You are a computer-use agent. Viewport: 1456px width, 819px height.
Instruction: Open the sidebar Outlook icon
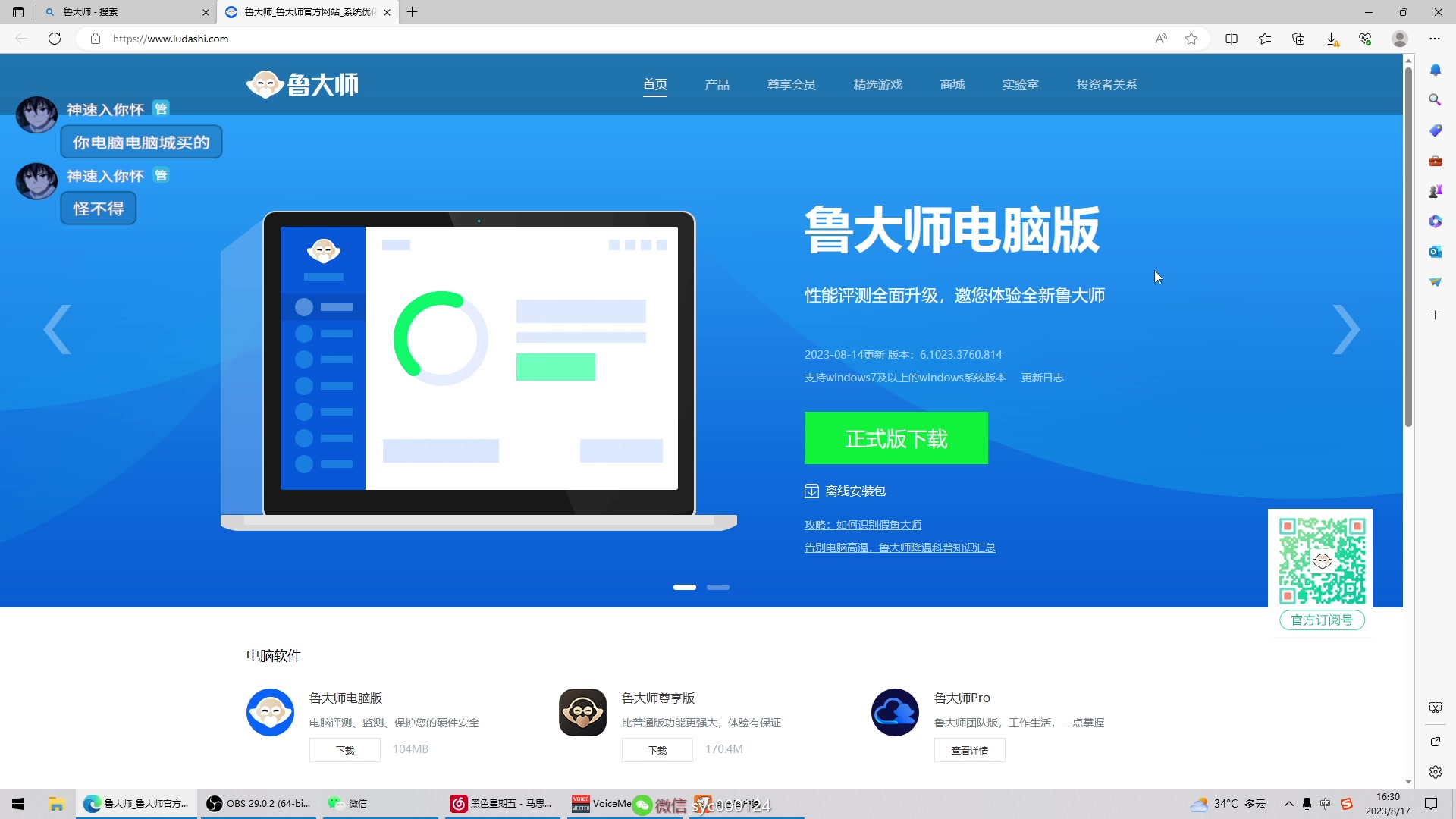click(1436, 252)
